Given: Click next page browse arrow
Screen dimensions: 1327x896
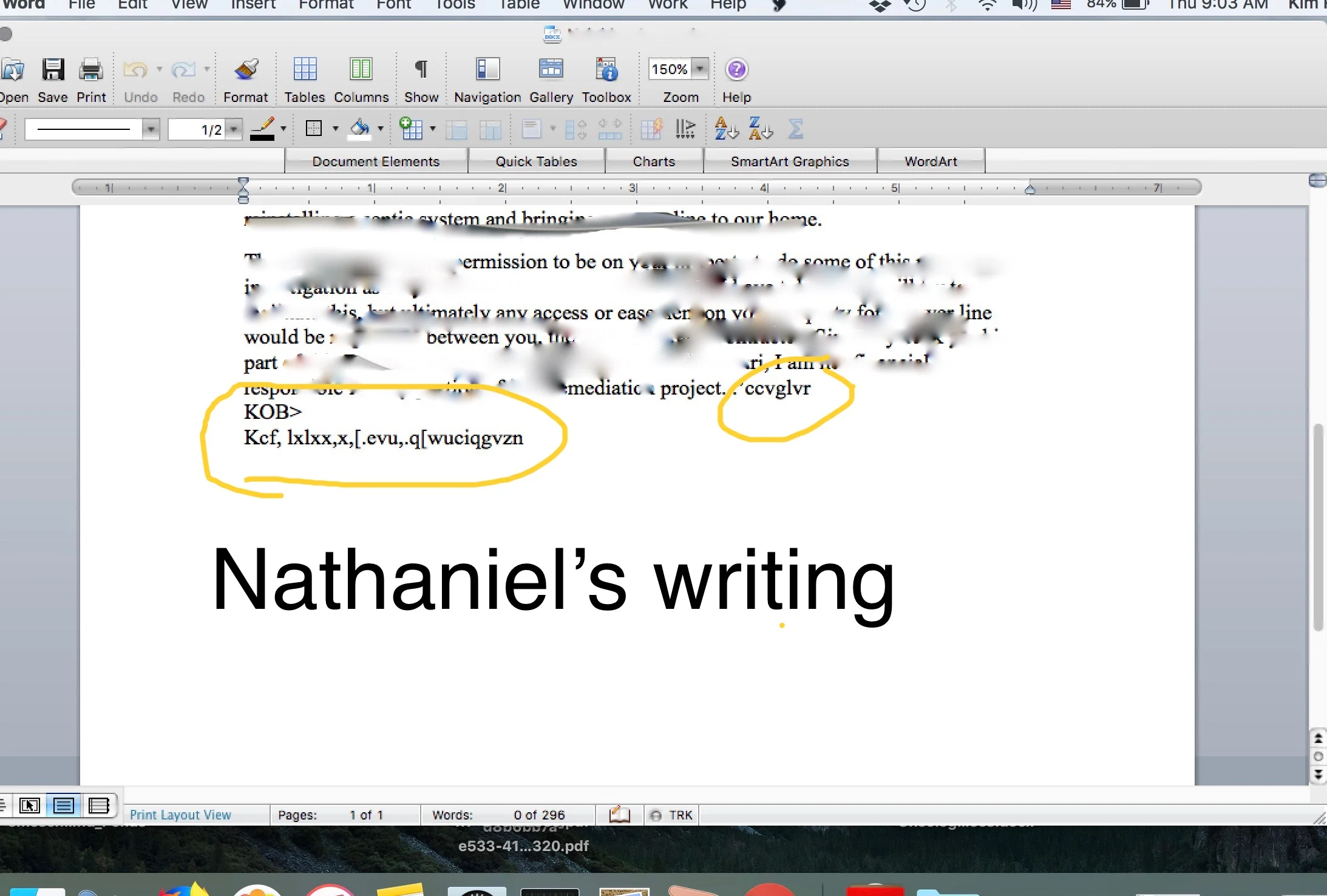Looking at the screenshot, I should [x=1318, y=775].
